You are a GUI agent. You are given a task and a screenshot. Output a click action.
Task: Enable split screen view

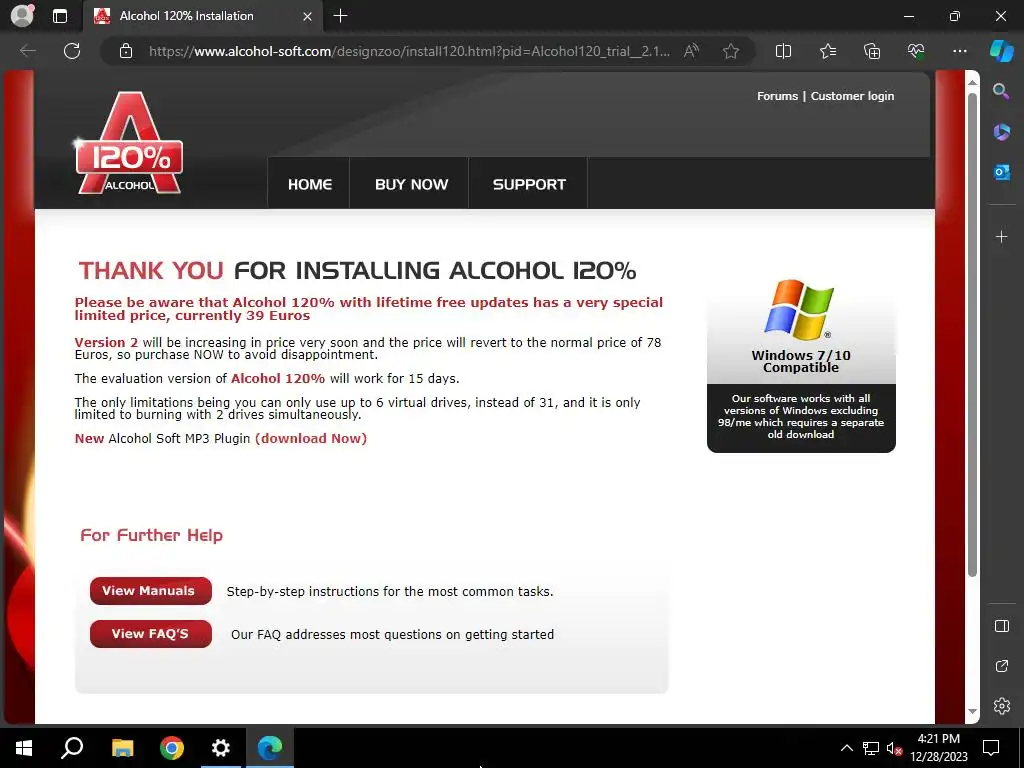[x=783, y=51]
